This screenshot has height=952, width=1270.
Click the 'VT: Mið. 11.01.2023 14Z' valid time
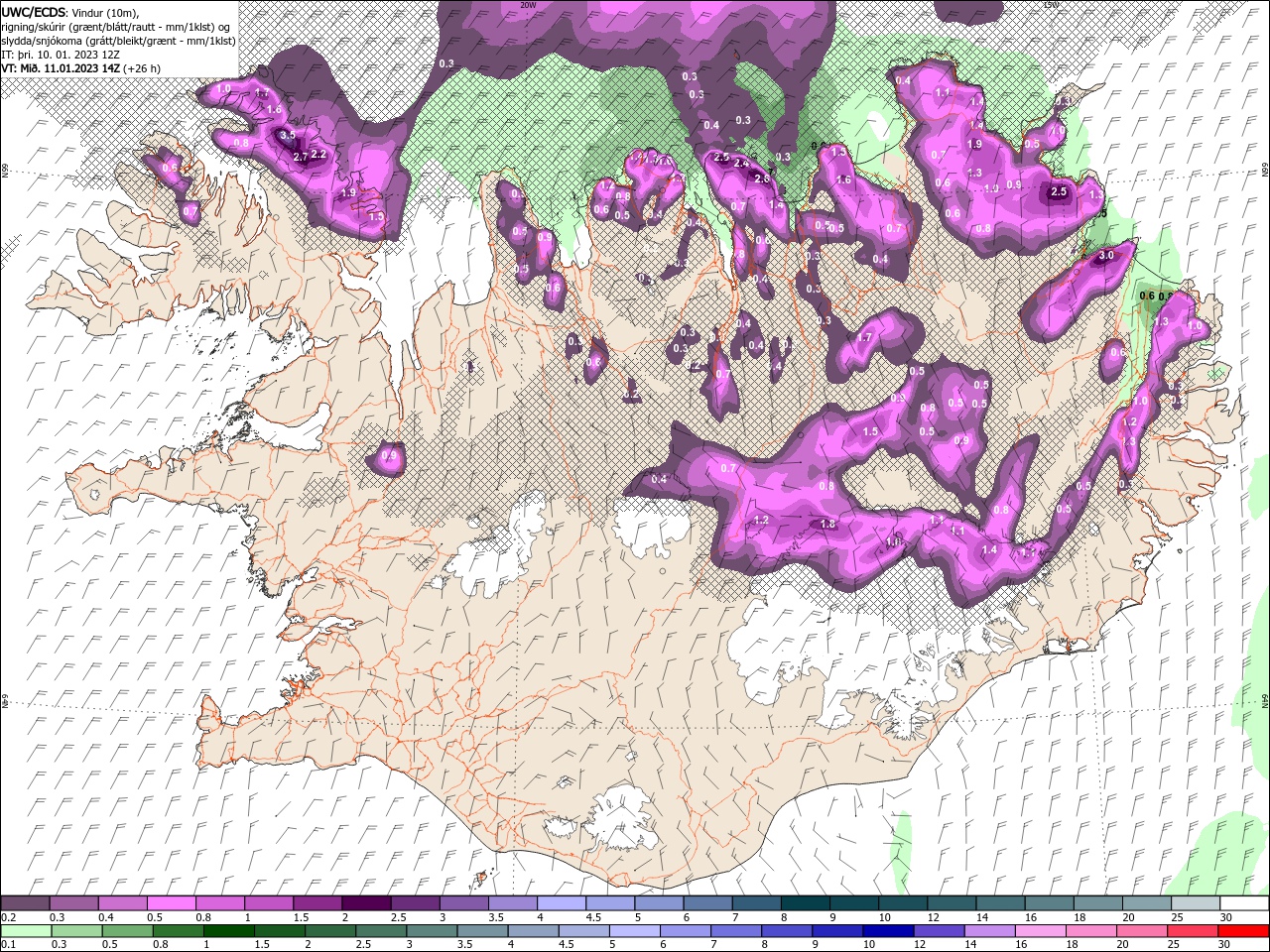[x=61, y=68]
